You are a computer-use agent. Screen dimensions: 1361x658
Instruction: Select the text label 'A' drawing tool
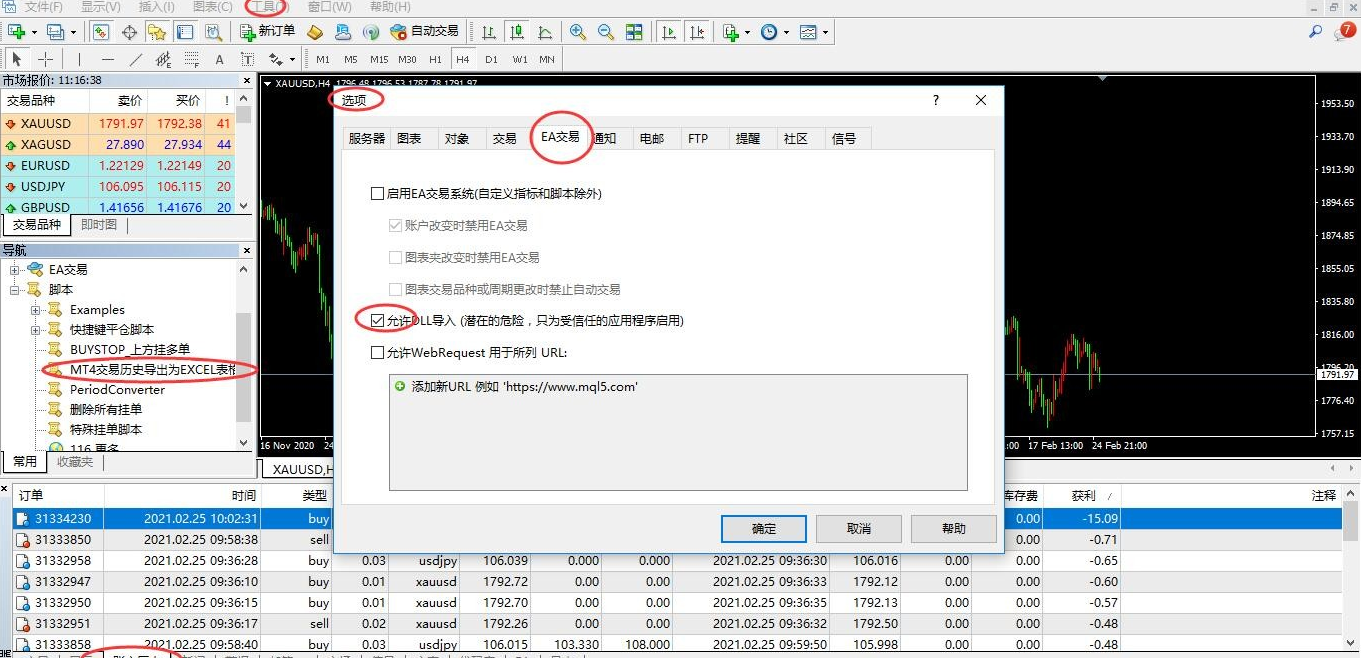pos(219,59)
